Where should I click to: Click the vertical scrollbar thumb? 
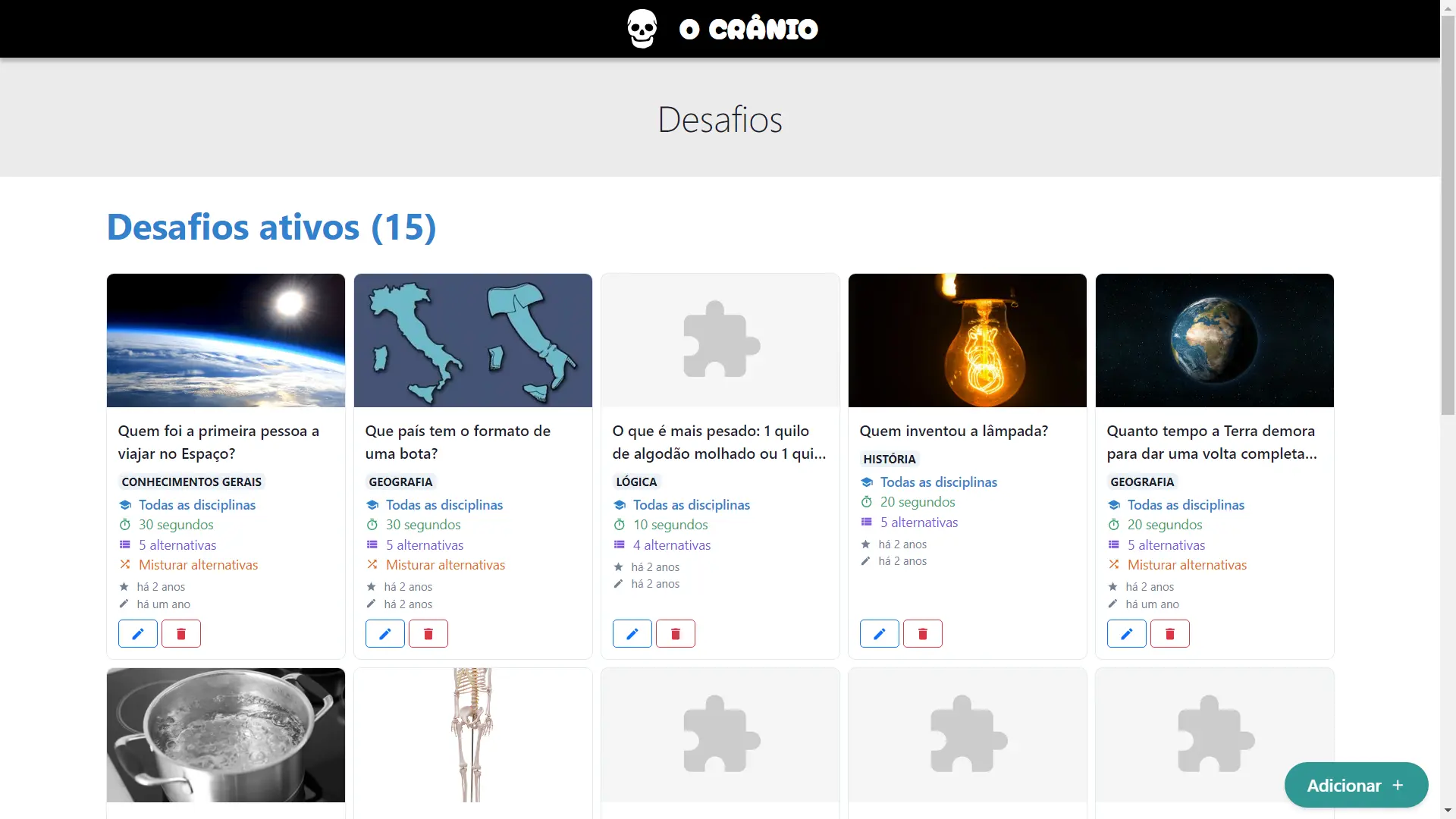(x=1448, y=215)
